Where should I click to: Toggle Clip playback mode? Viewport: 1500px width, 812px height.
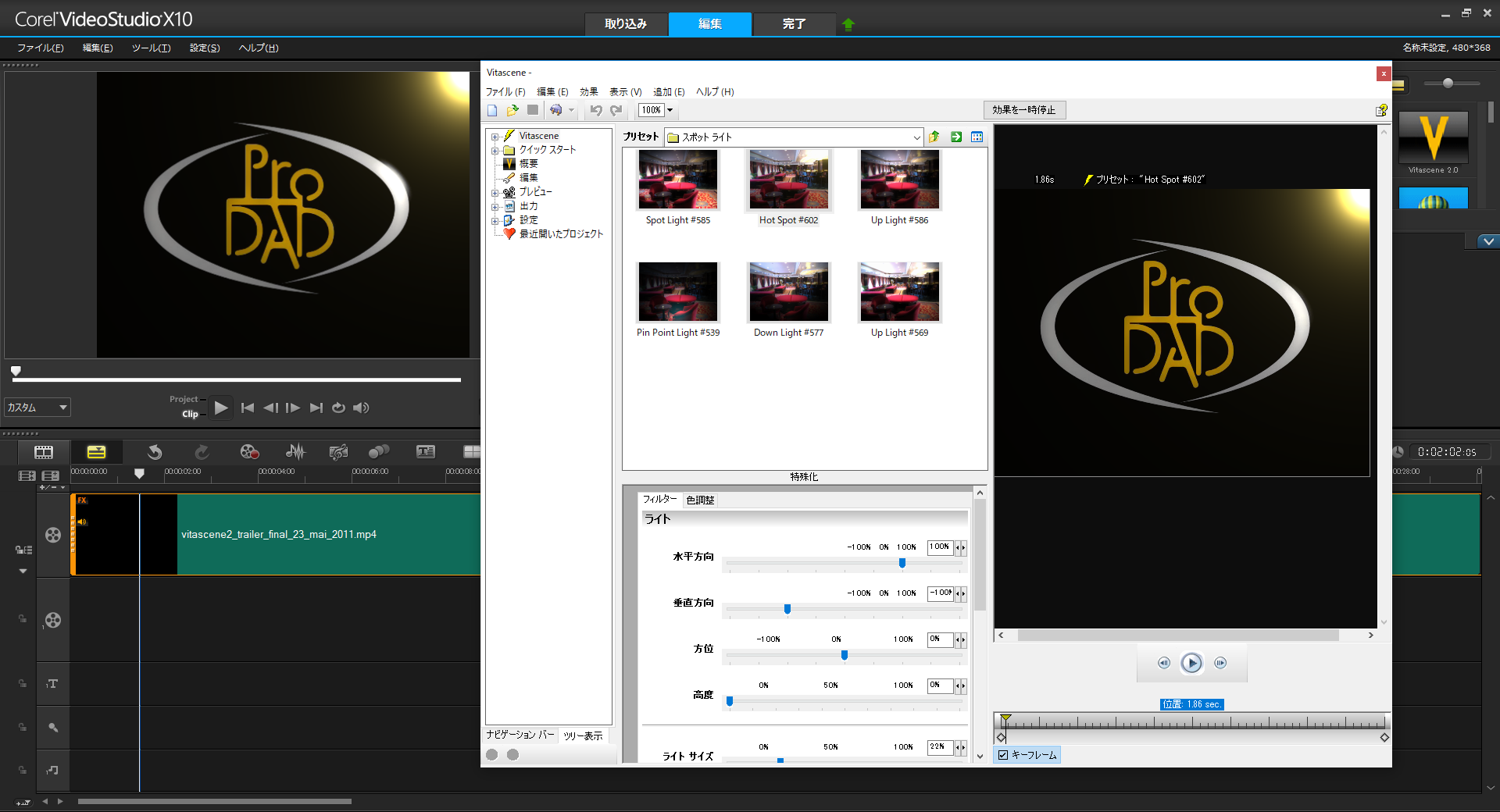coord(190,414)
